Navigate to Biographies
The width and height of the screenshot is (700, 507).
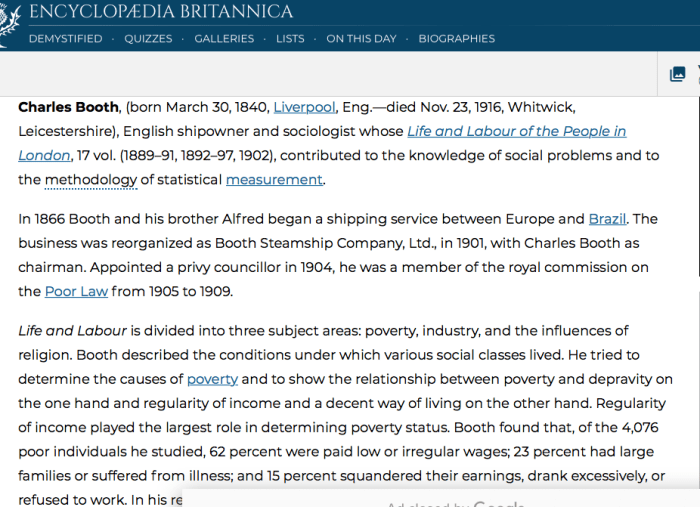(x=456, y=39)
